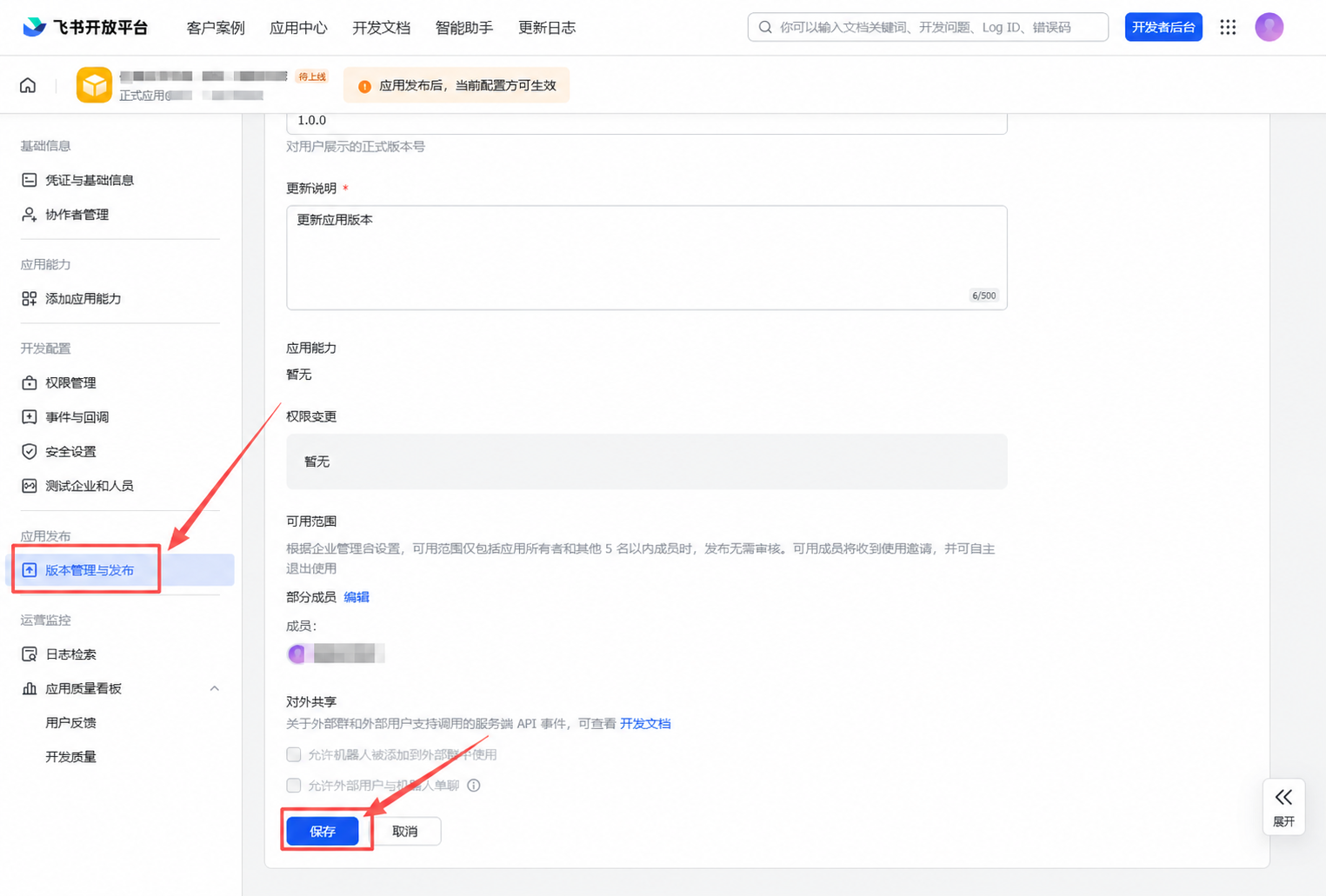Click the 展开 double-chevron icon
1326x896 pixels.
coord(1283,797)
